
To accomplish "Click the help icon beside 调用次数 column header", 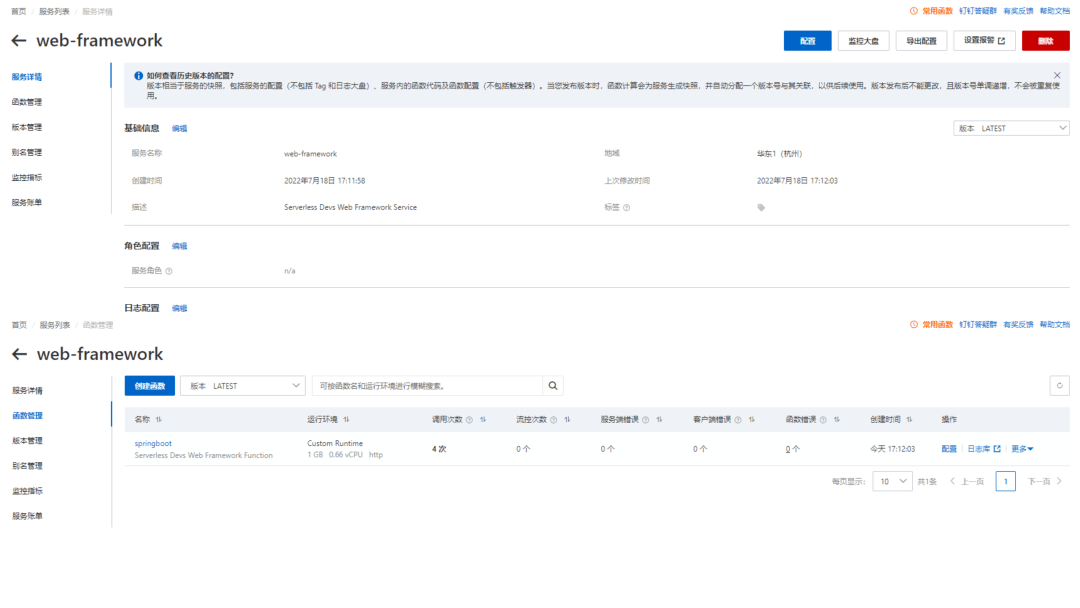I will tap(469, 420).
